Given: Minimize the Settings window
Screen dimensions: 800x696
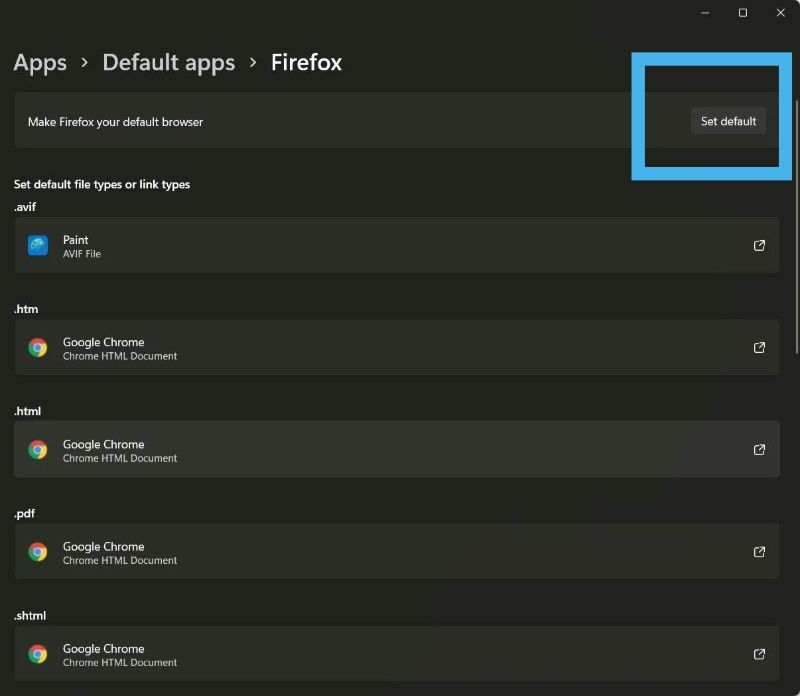Looking at the screenshot, I should point(705,13).
